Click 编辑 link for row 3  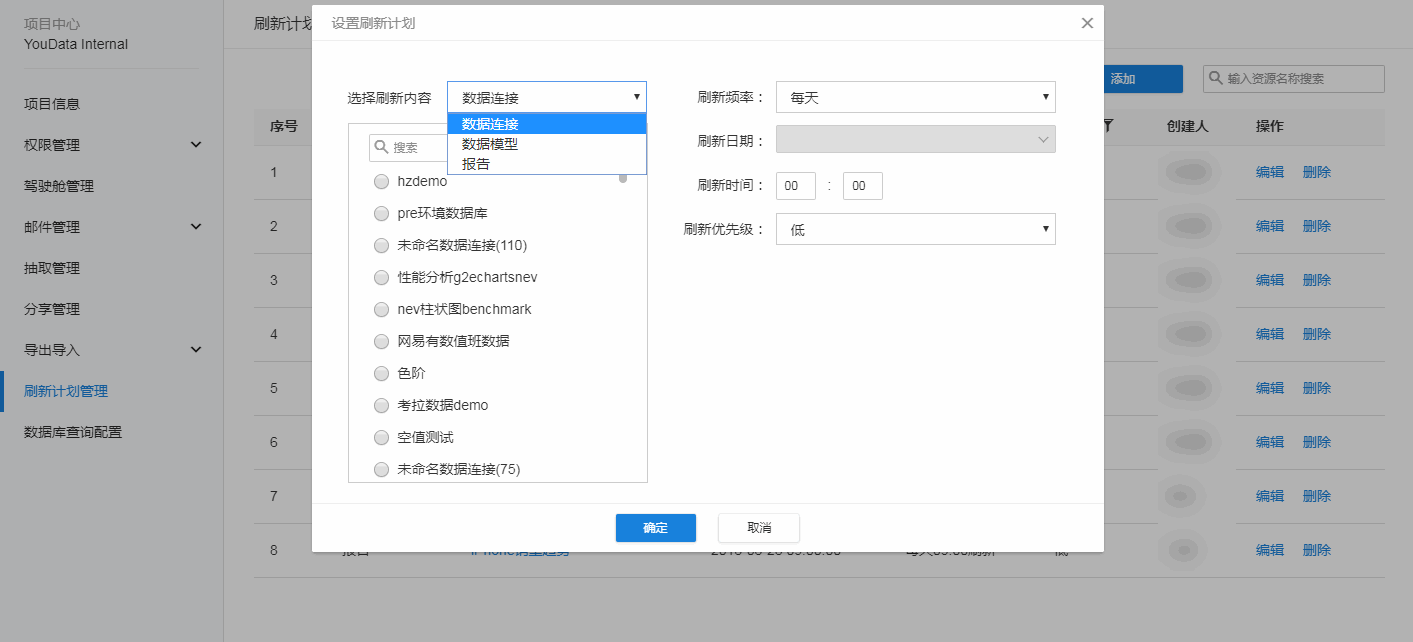tap(1269, 280)
